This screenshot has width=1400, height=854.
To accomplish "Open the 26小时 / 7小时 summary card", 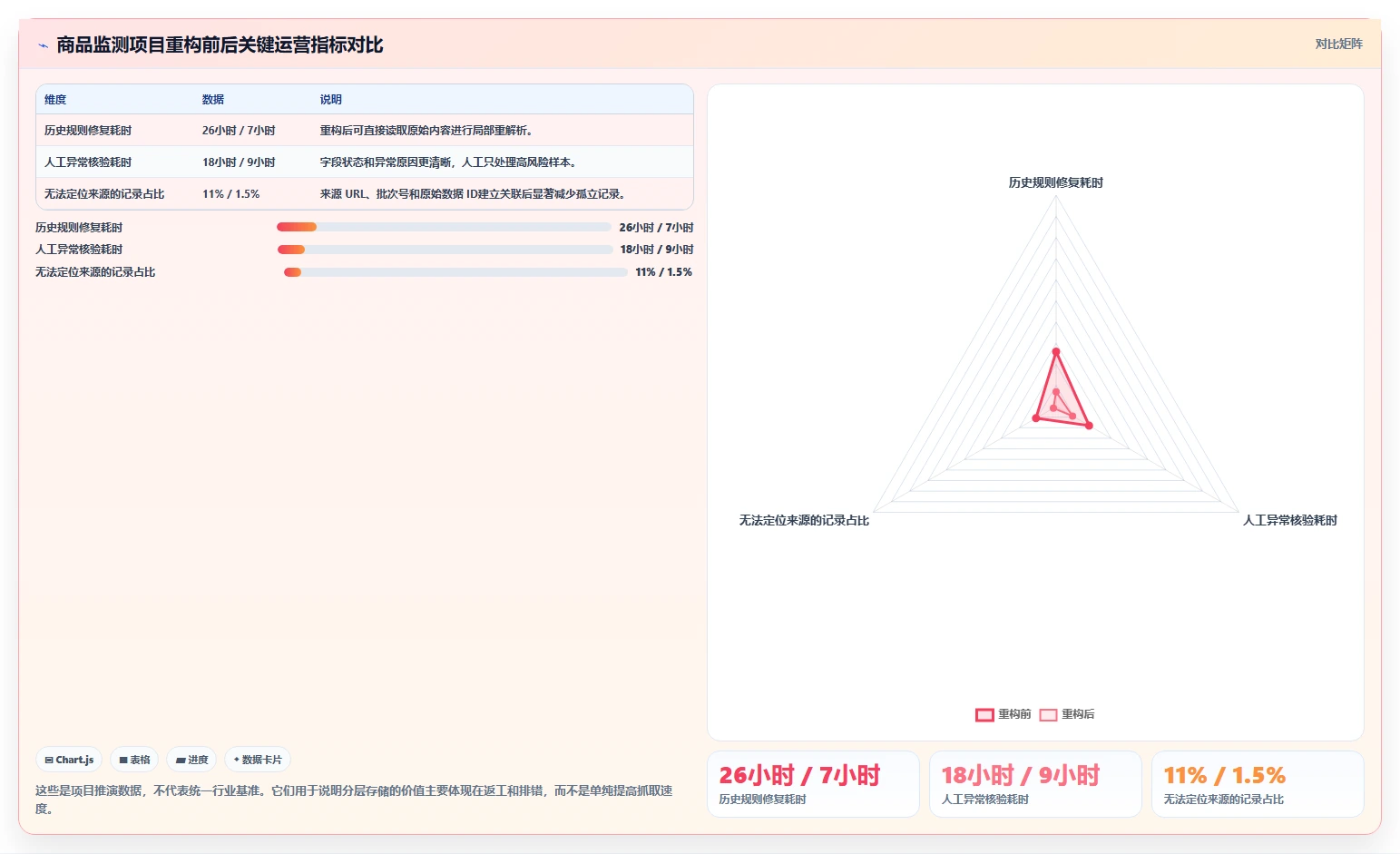I will (x=813, y=784).
